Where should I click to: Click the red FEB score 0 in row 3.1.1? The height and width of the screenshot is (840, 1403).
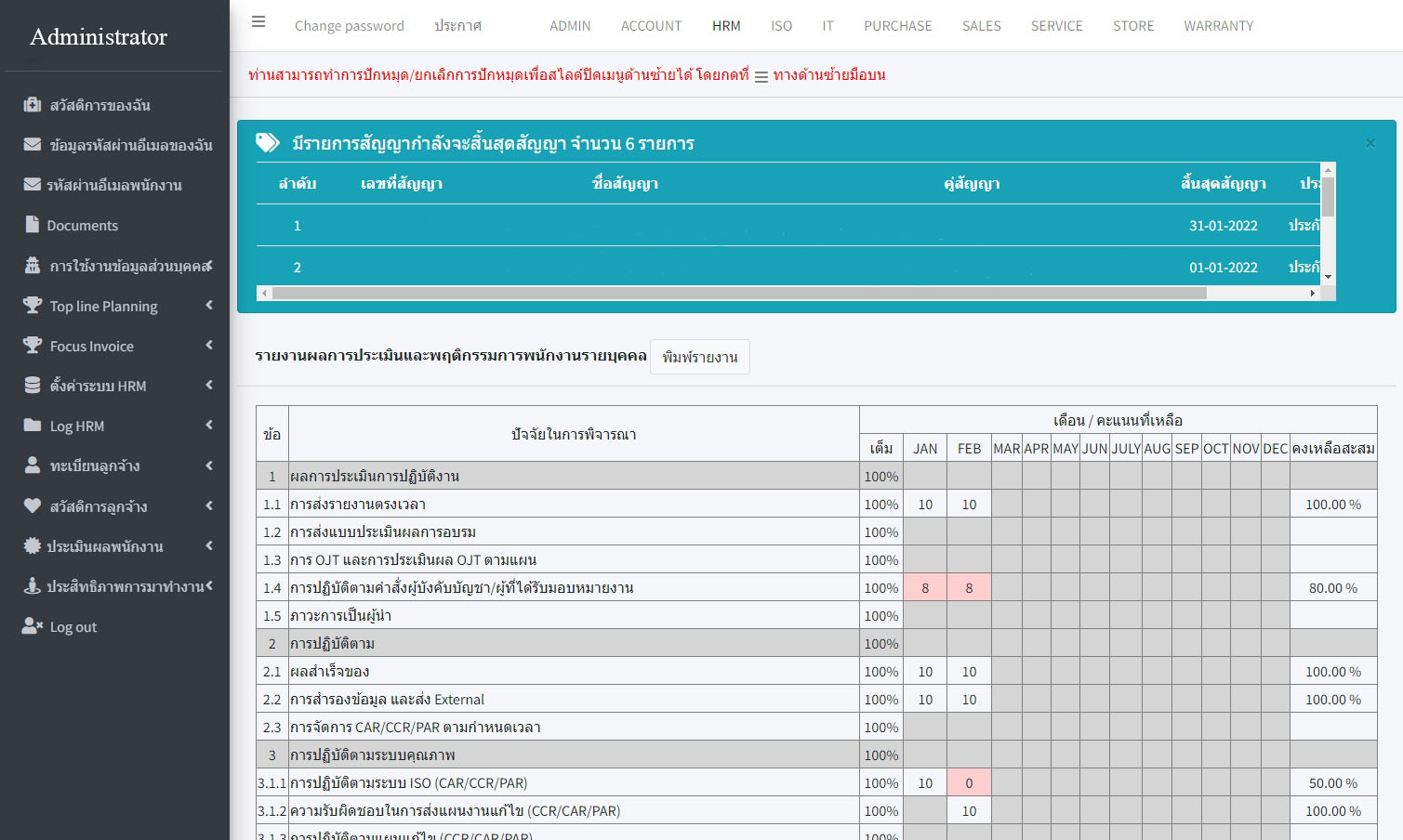pos(969,782)
